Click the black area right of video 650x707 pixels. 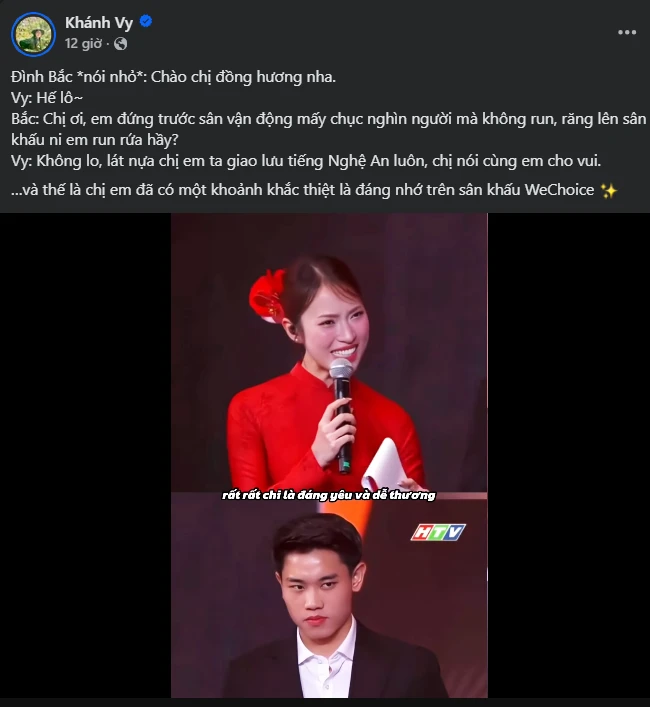[569, 455]
